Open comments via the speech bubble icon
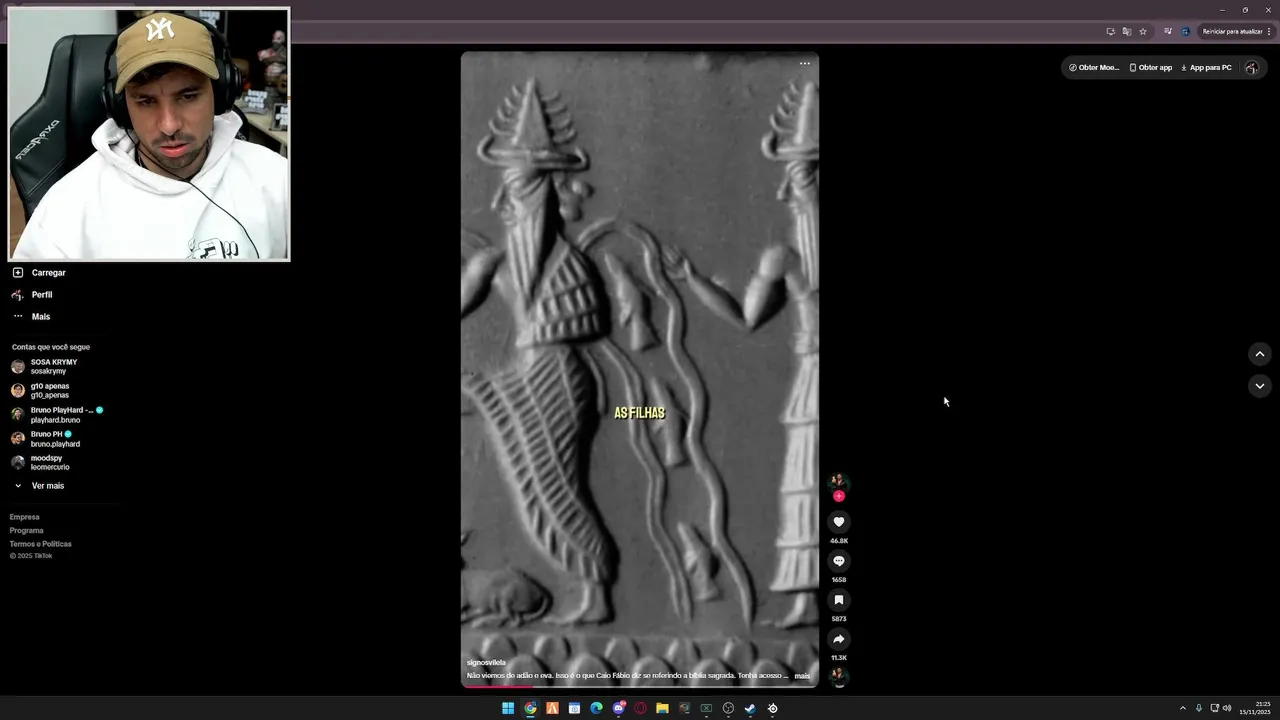The height and width of the screenshot is (720, 1280). (x=838, y=561)
